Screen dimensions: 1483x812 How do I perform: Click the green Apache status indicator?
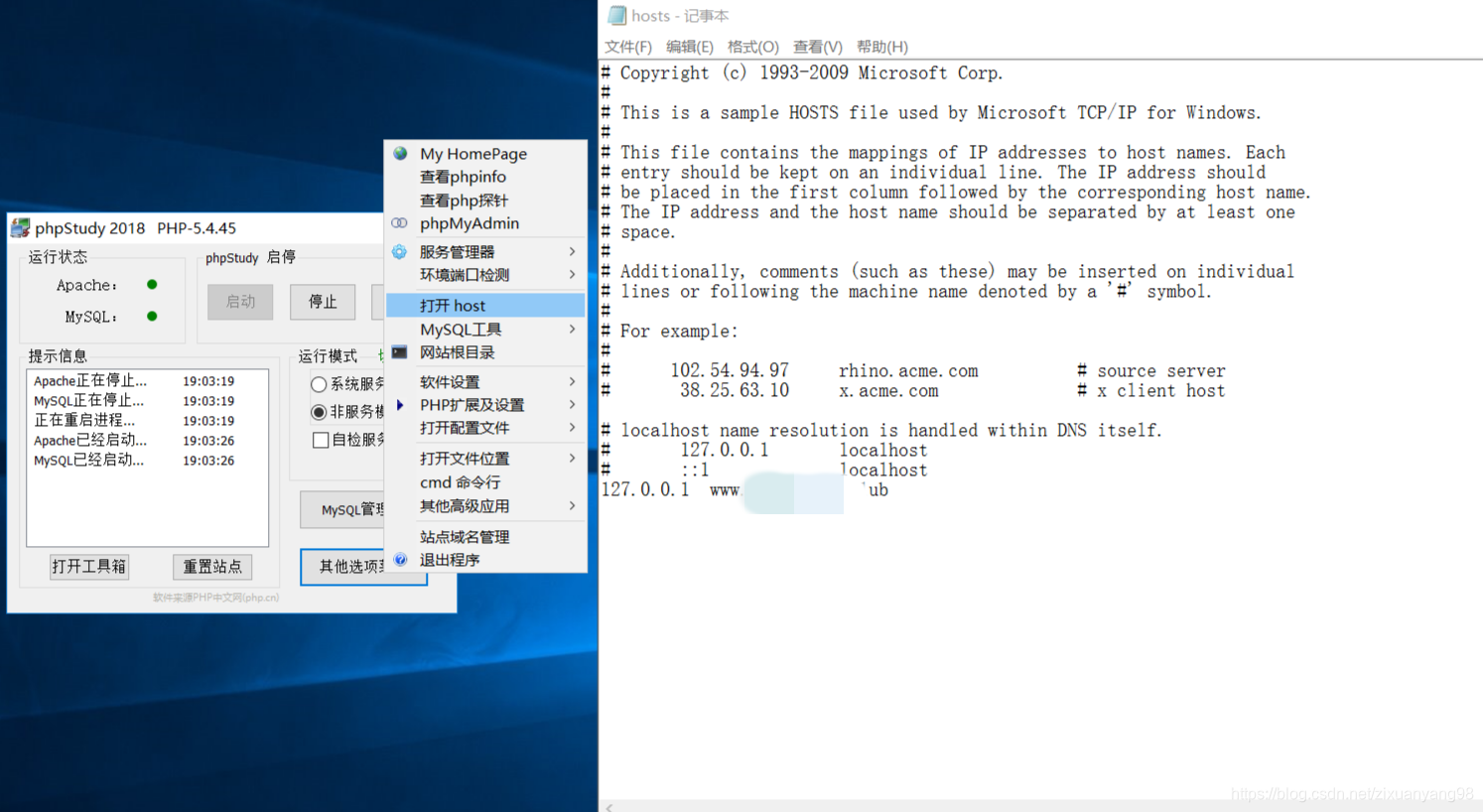click(x=150, y=285)
